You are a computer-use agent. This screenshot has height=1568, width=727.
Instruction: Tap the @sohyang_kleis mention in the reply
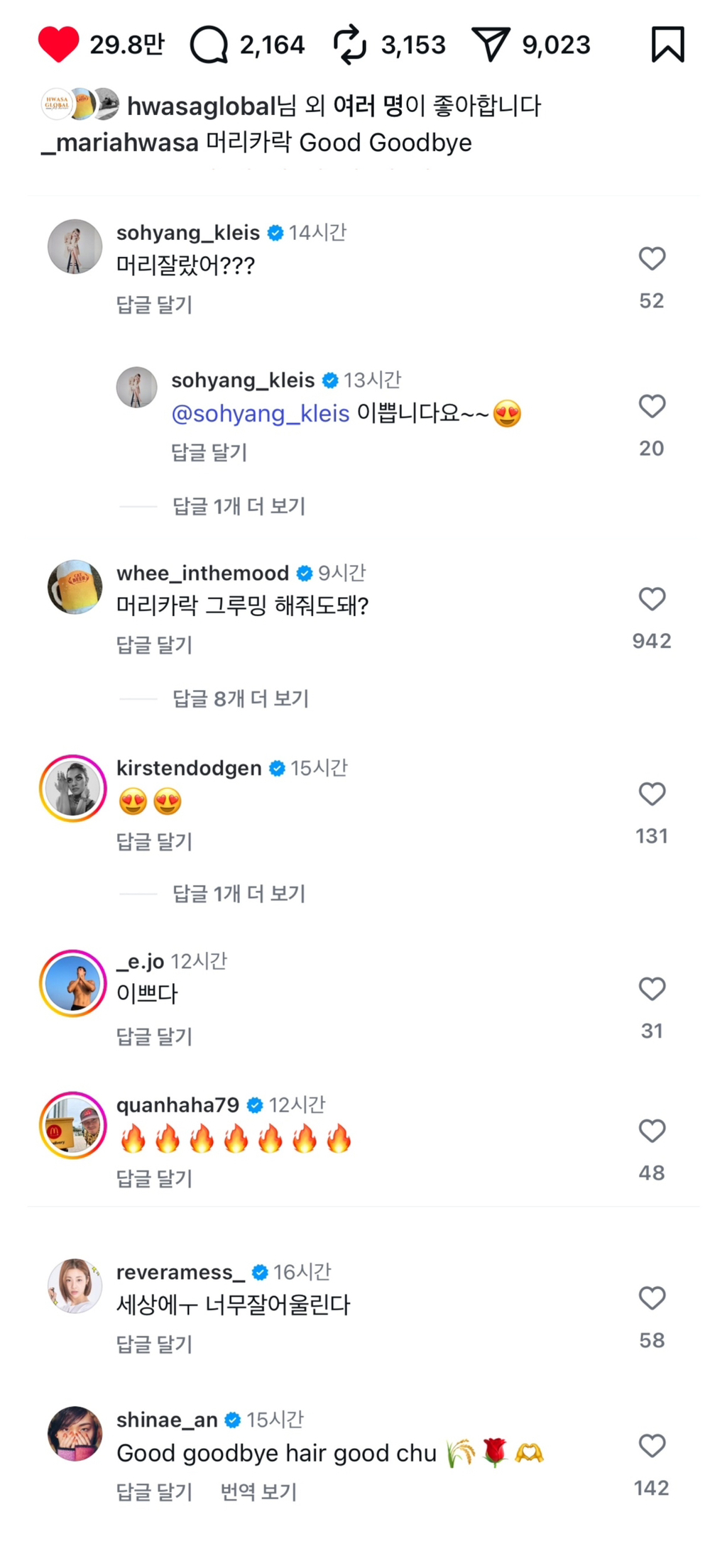coord(261,414)
